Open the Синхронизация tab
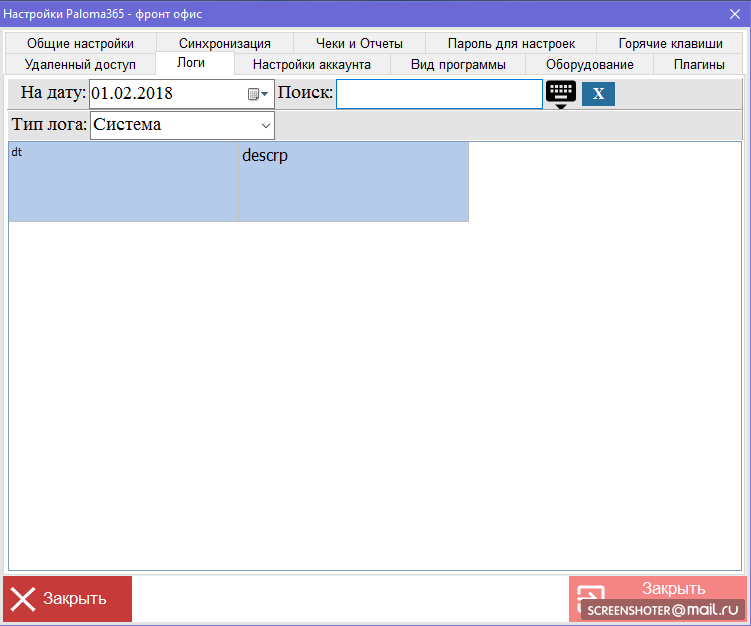 pos(225,43)
